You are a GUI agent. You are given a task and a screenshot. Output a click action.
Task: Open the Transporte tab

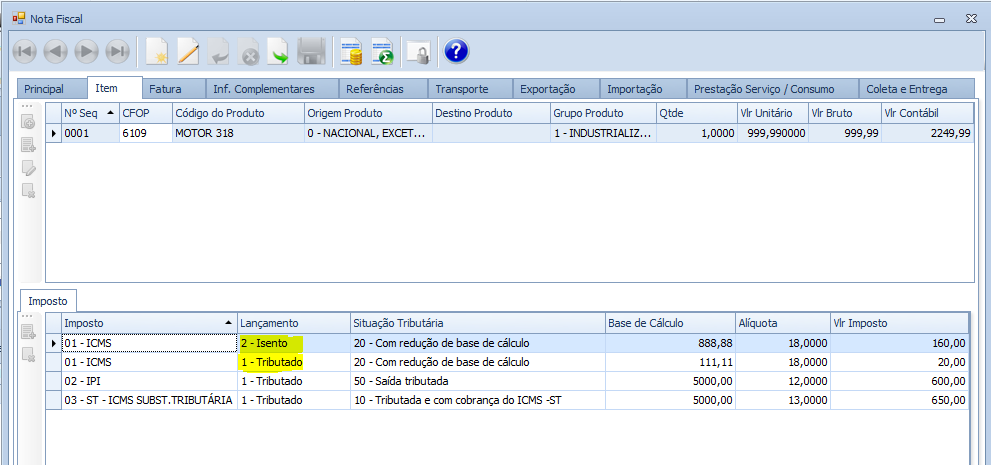462,89
